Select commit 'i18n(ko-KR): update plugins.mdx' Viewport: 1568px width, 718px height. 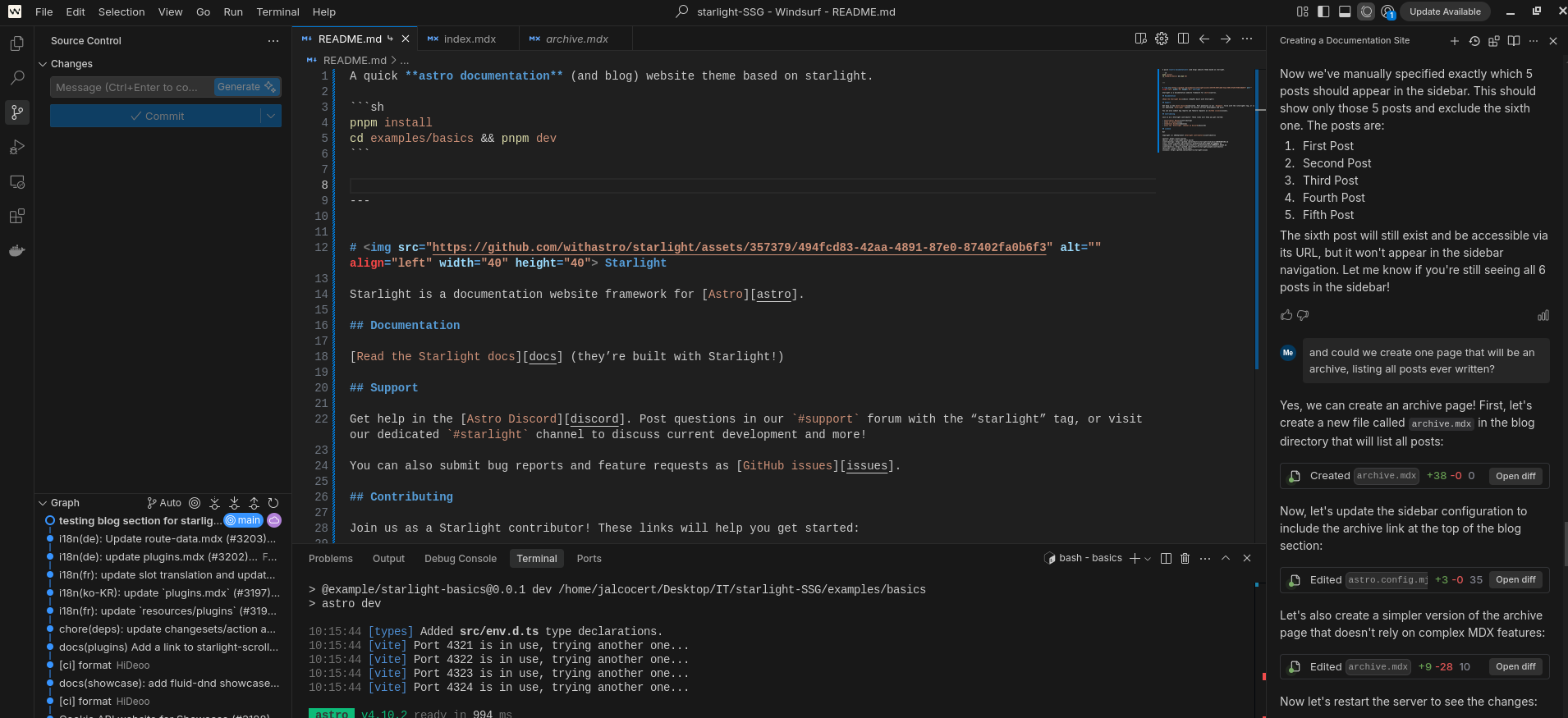169,593
